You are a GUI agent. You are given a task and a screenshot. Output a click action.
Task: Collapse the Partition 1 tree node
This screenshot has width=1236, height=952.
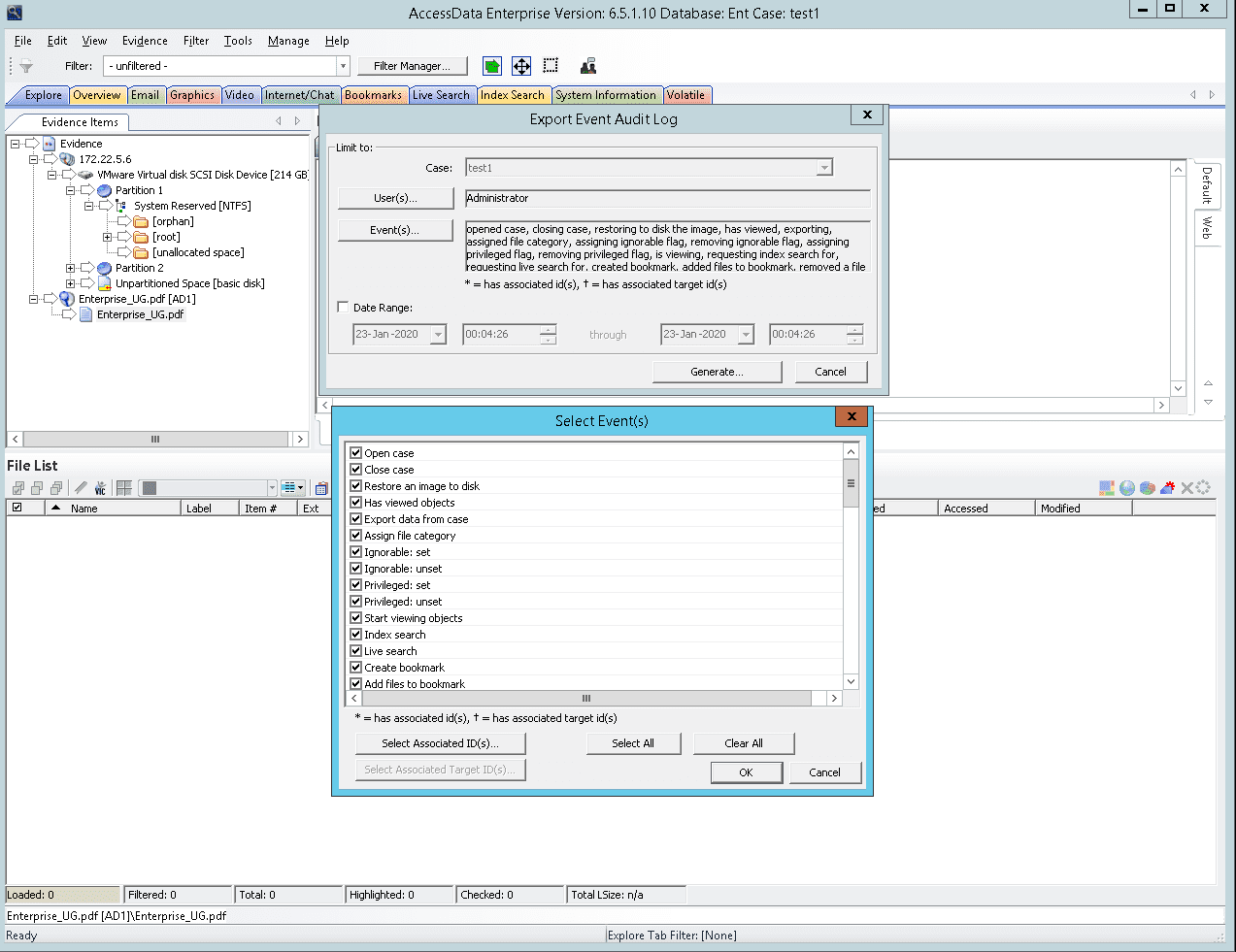pyautogui.click(x=71, y=190)
